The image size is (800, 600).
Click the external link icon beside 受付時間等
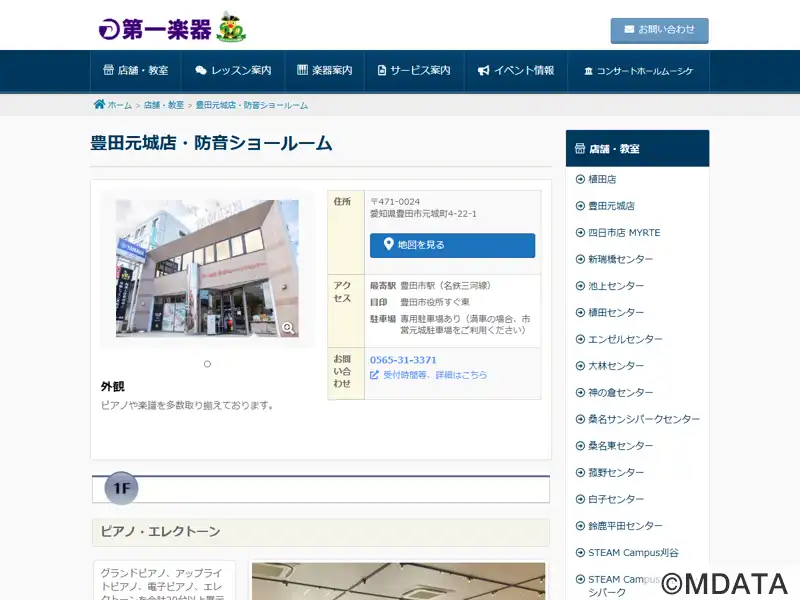point(375,375)
